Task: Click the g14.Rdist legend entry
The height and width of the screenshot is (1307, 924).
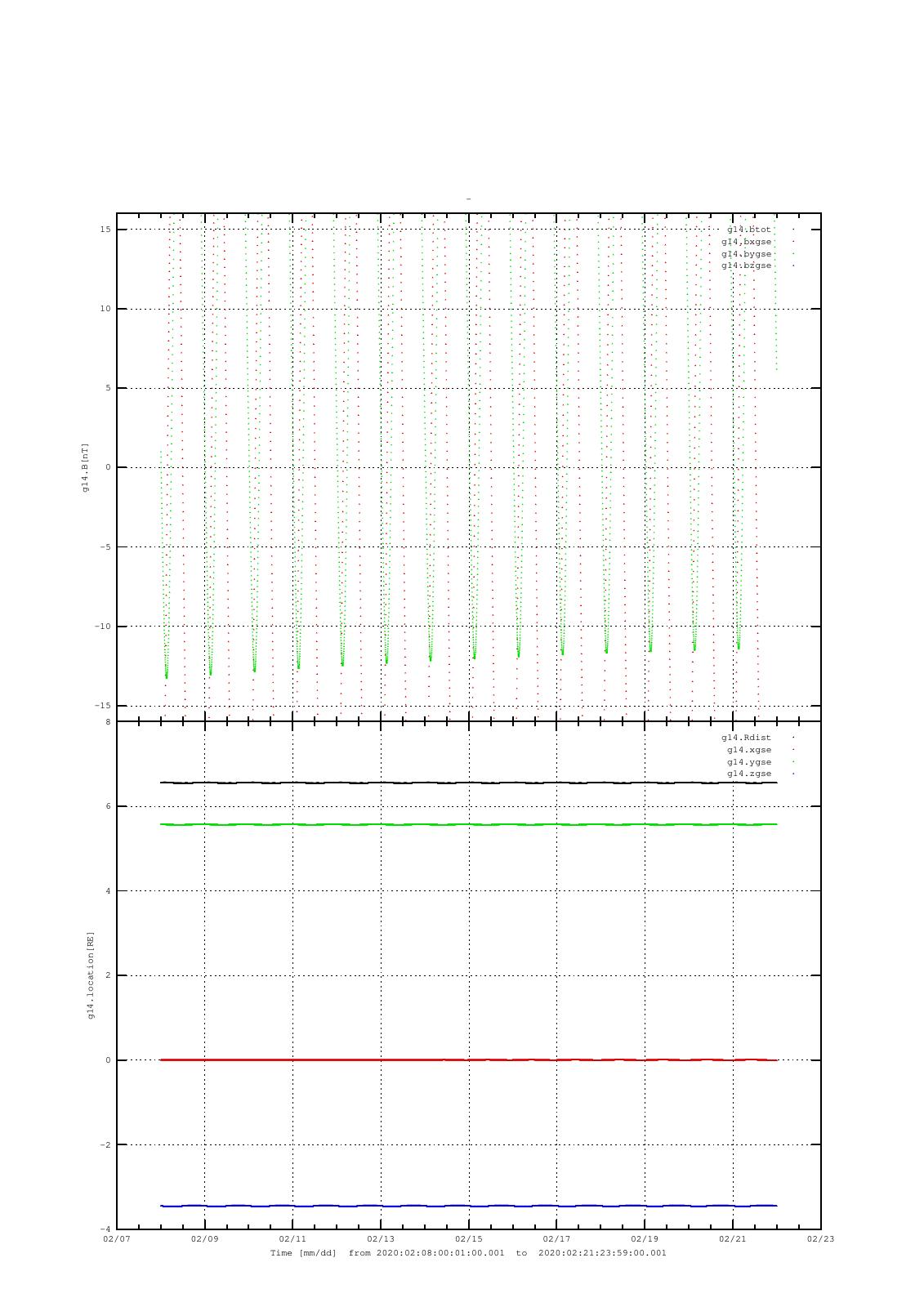Action: (x=746, y=738)
